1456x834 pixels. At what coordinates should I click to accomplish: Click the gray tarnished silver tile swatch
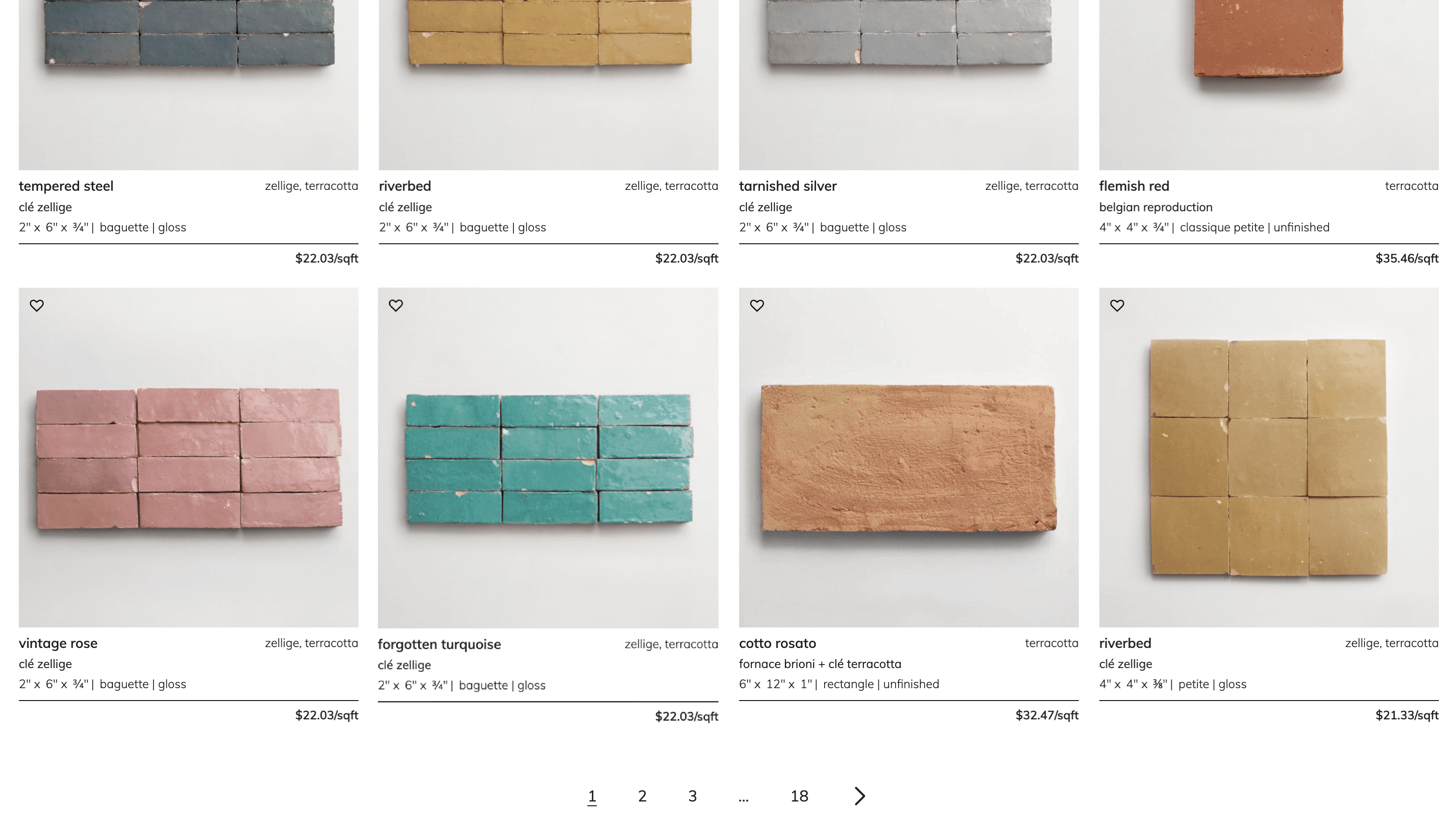coord(908,85)
